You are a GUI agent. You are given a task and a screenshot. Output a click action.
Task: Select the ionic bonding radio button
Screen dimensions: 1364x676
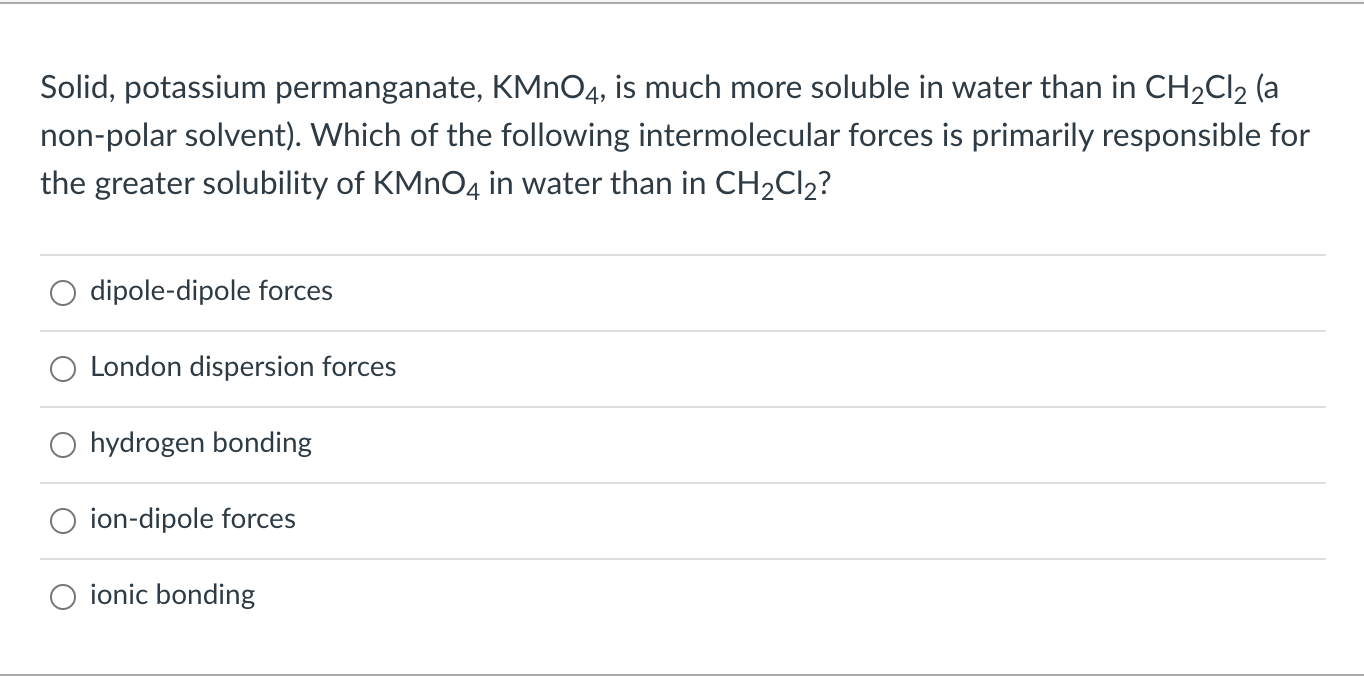click(63, 596)
